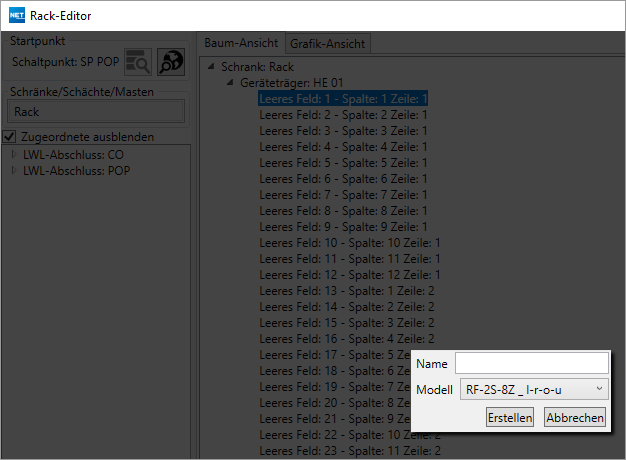Select Leeres Feld: 13 - Spalte: 1 Zeile: 2
This screenshot has height=460, width=626.
coord(347,290)
